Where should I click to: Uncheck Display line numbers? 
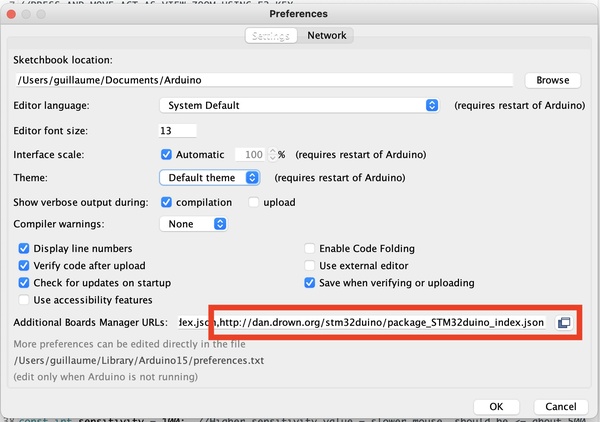(x=24, y=248)
